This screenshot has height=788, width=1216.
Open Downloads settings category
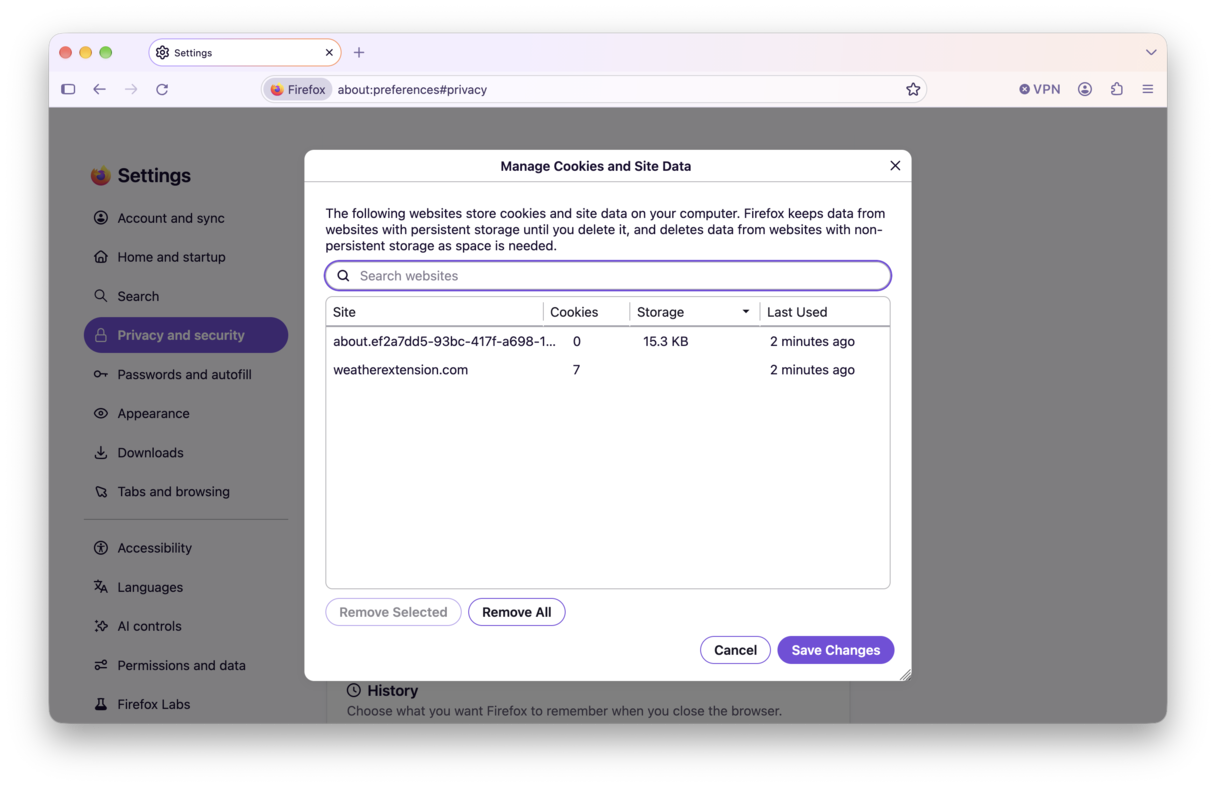coord(186,452)
